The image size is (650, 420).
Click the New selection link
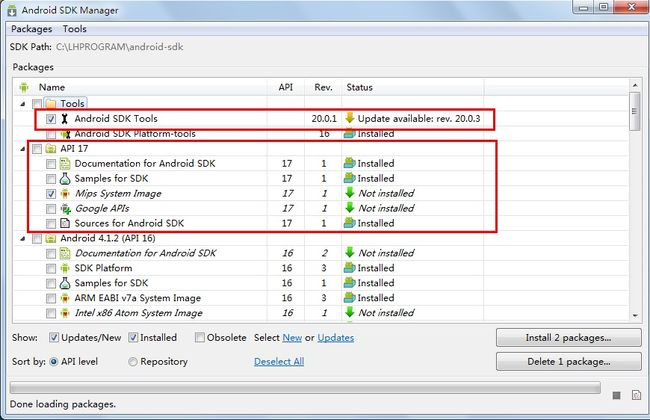(x=292, y=338)
